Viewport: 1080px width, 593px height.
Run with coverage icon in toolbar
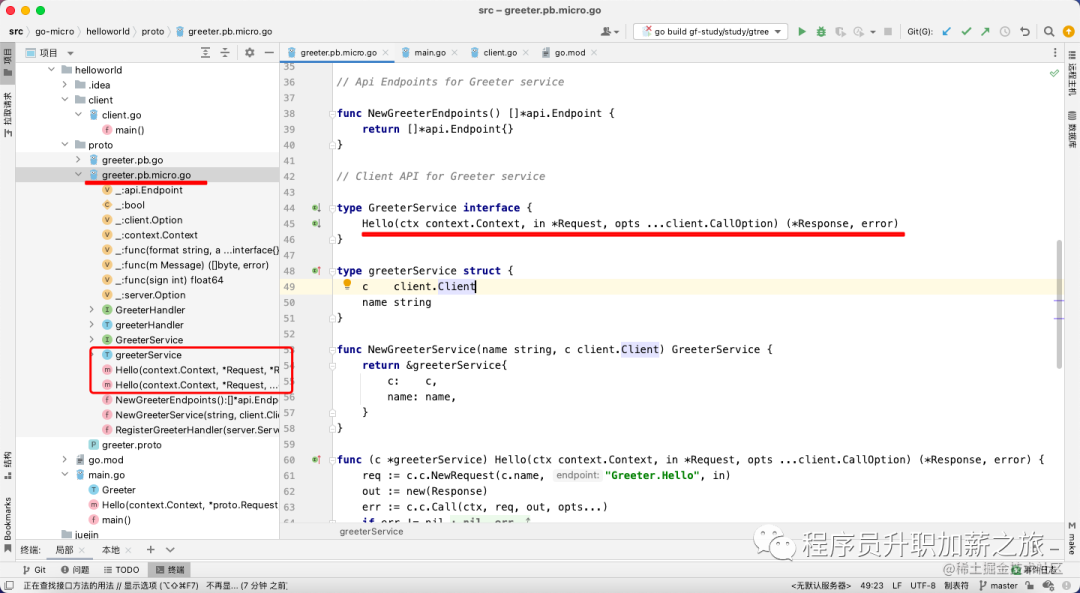840,32
